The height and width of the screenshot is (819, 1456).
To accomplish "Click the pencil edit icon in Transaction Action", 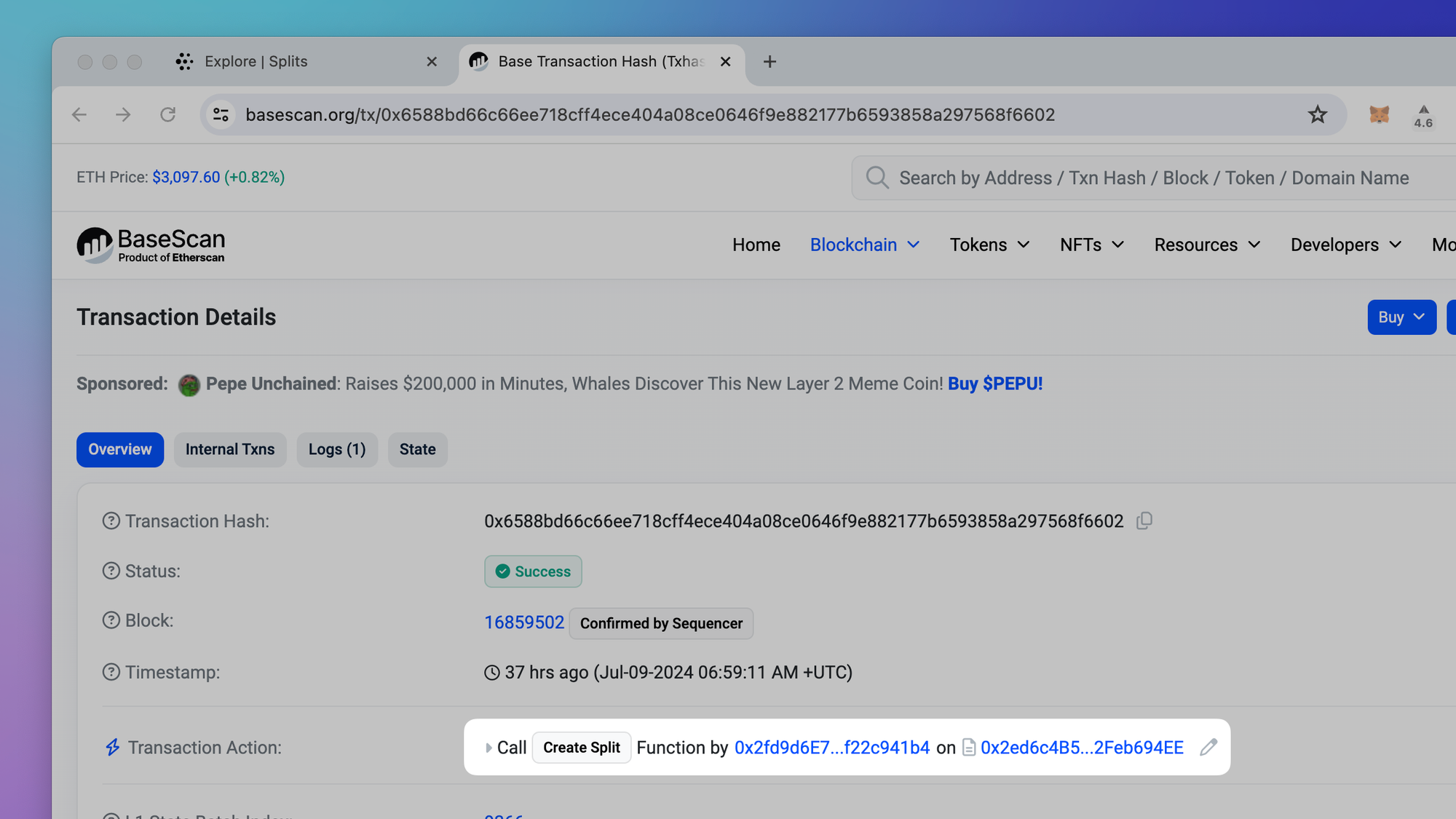I will [1208, 748].
